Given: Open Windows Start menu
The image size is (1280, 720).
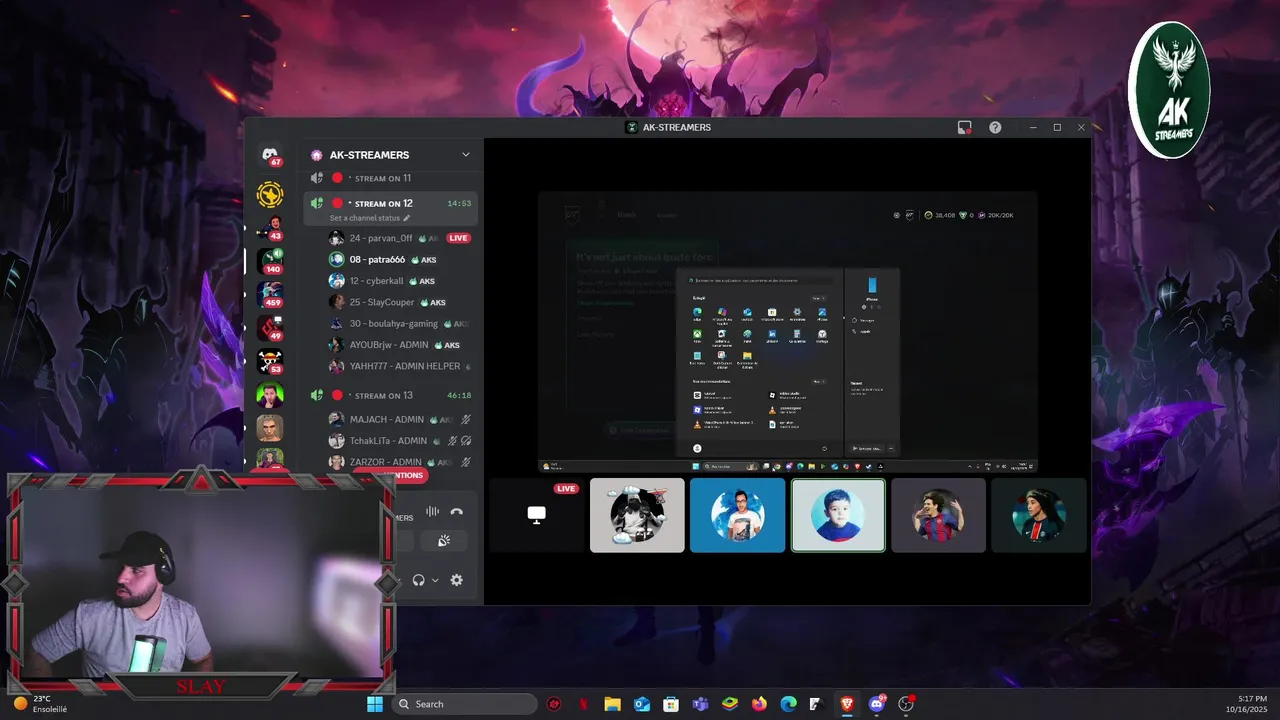Looking at the screenshot, I should point(375,704).
